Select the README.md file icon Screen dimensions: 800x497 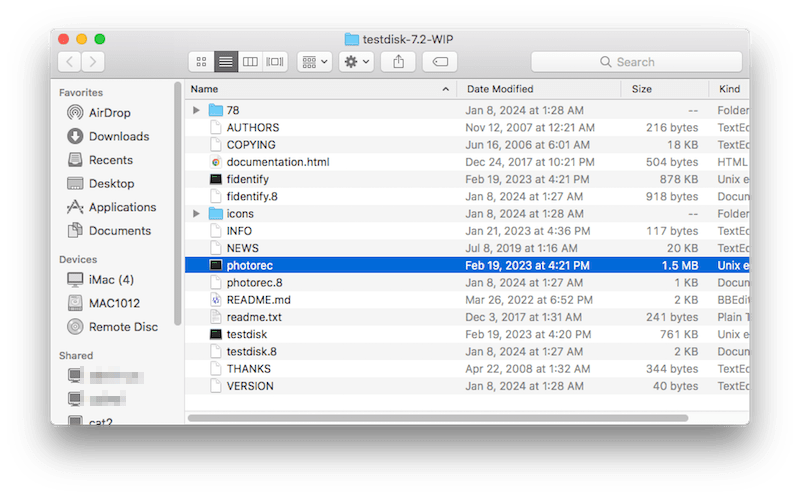point(216,300)
